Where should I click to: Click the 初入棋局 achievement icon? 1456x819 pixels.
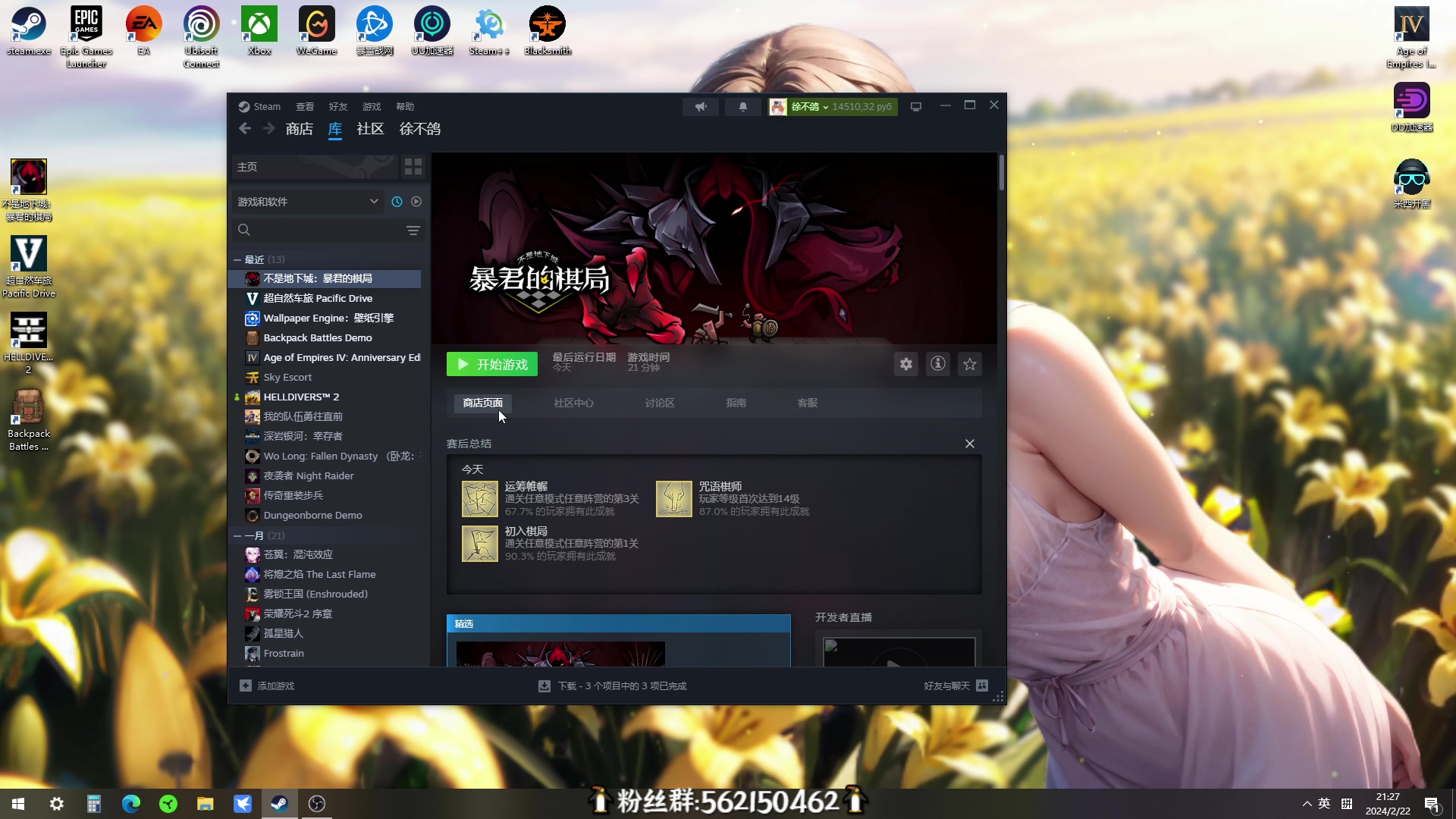tap(480, 544)
